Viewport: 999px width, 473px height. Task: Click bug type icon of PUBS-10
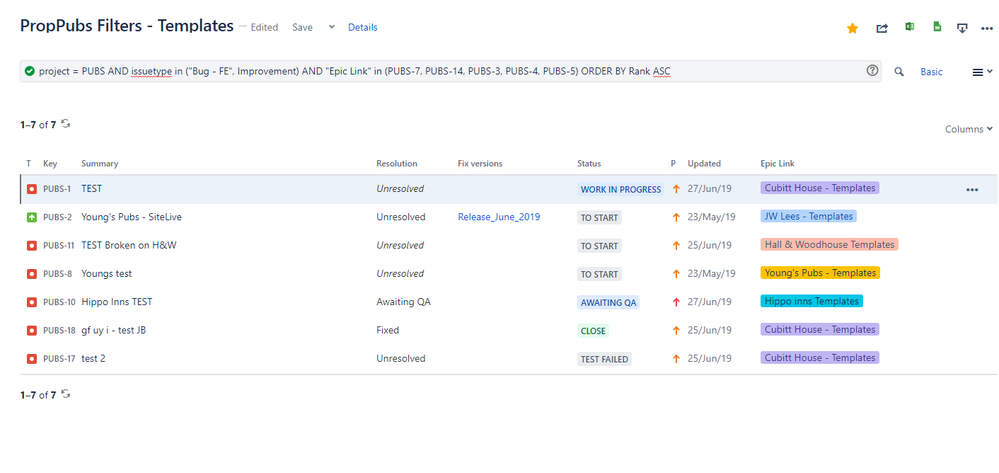coord(32,302)
